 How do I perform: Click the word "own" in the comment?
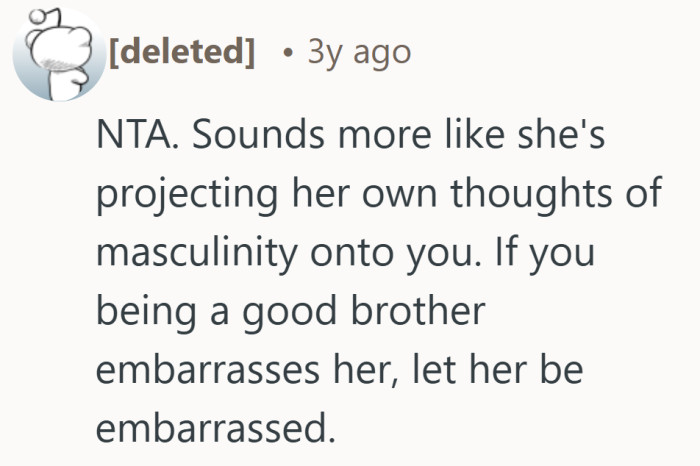pyautogui.click(x=410, y=194)
